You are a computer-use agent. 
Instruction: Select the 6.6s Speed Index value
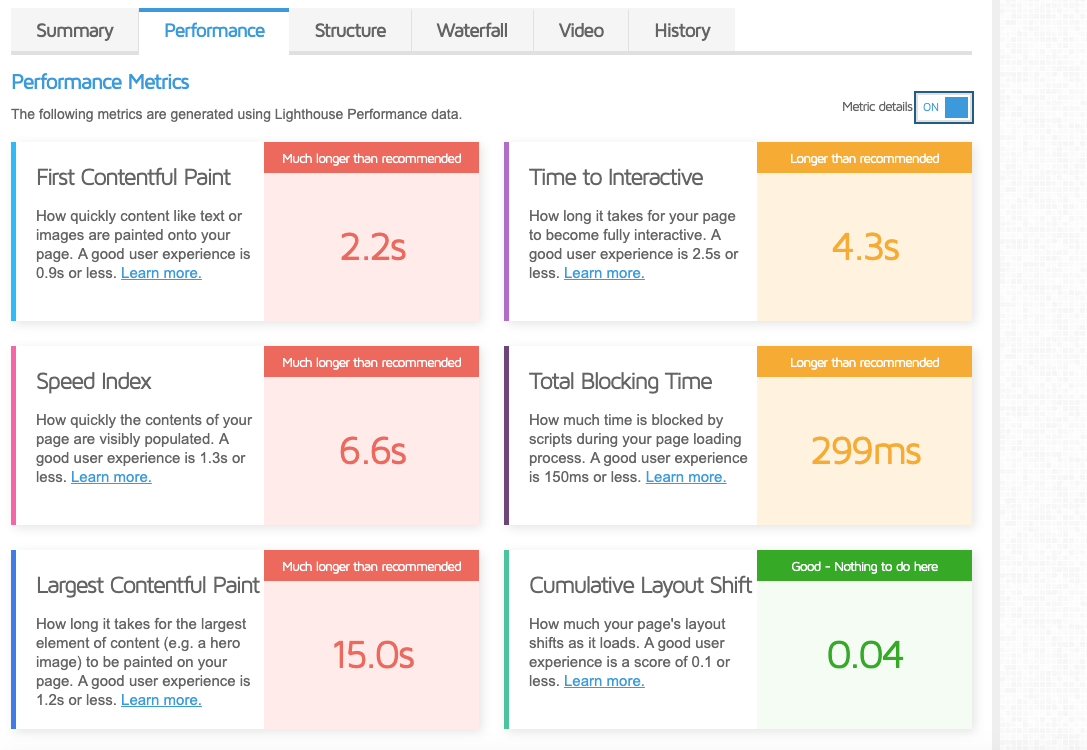[x=372, y=451]
